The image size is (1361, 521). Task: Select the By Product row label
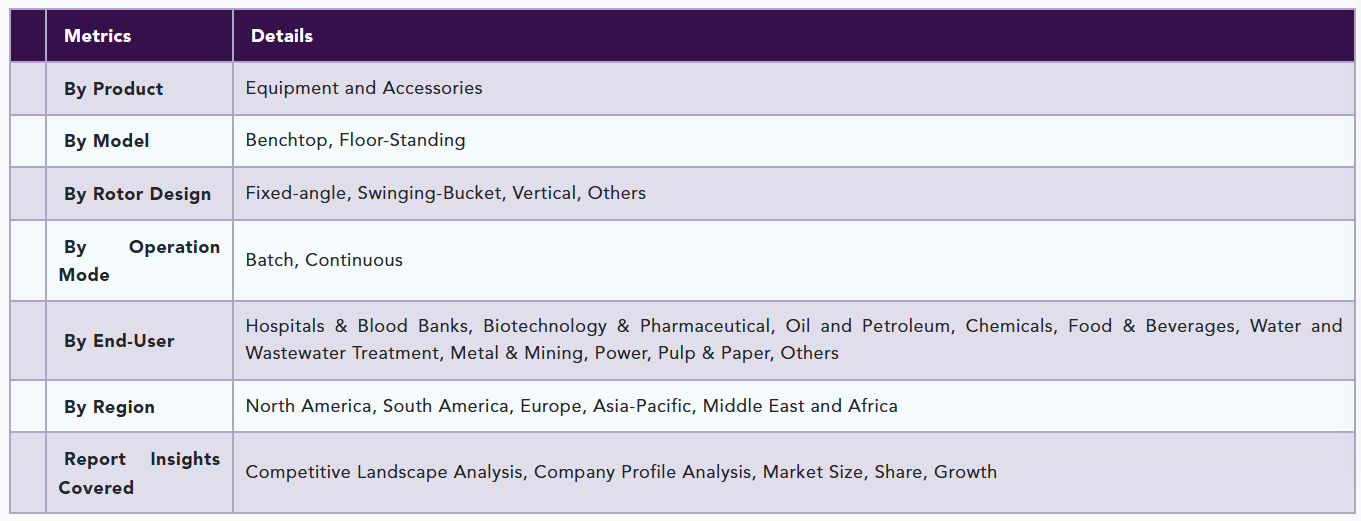pos(113,89)
